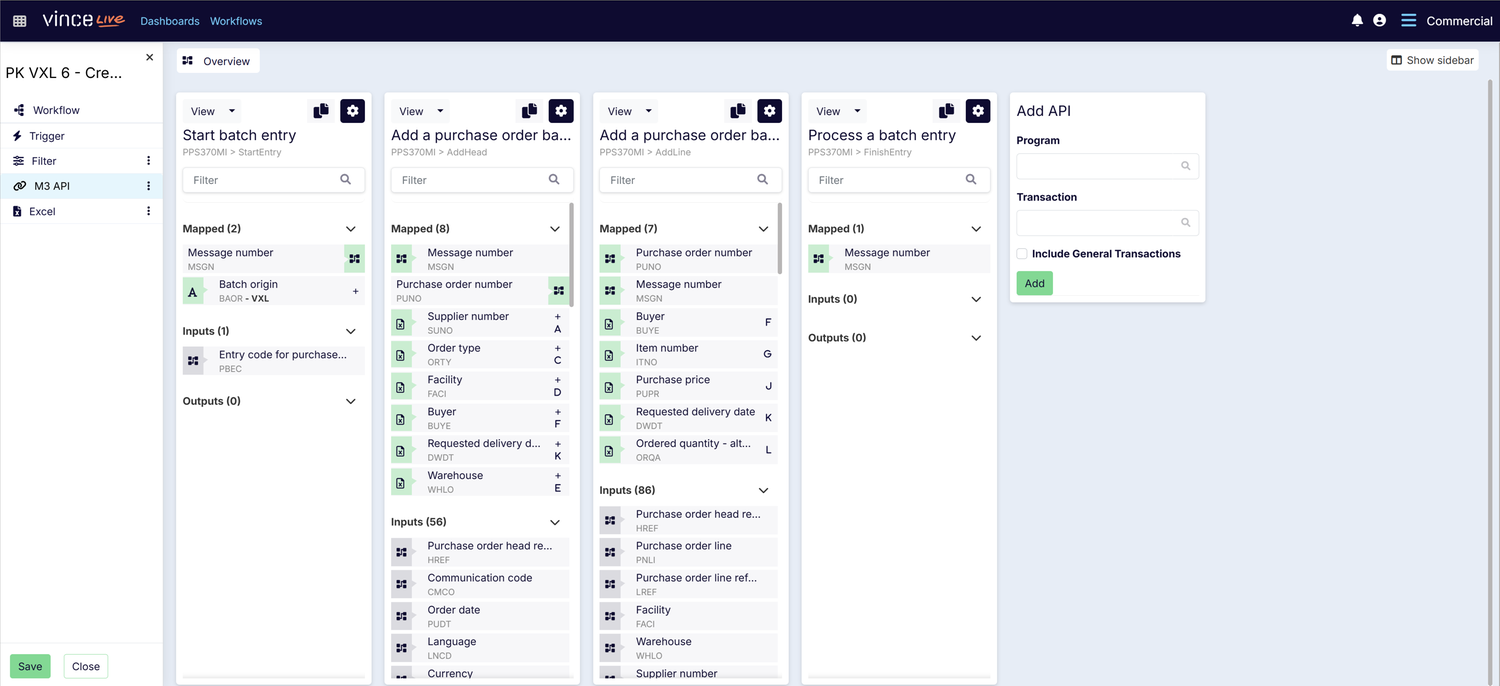This screenshot has width=1500, height=686.
Task: Enable the Include General Transactions checkbox
Action: [1021, 254]
